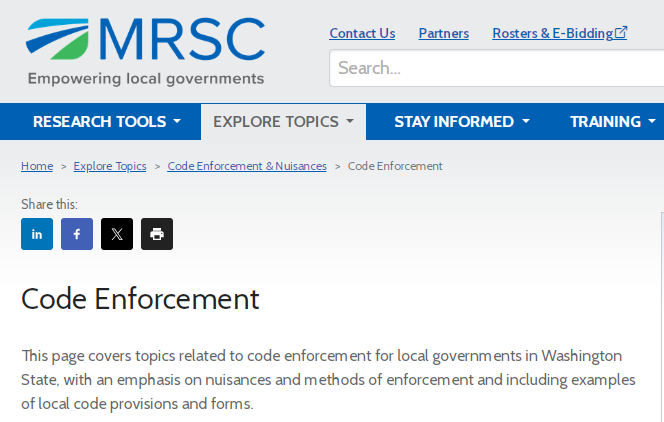Share page on Facebook

pos(77,234)
